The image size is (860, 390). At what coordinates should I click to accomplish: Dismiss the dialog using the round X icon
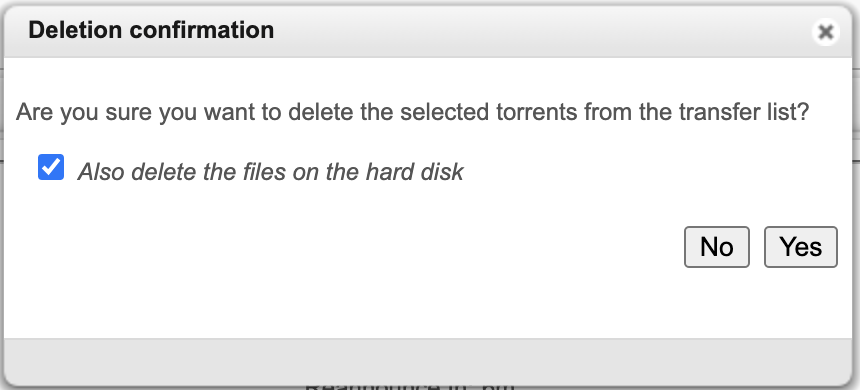click(825, 32)
